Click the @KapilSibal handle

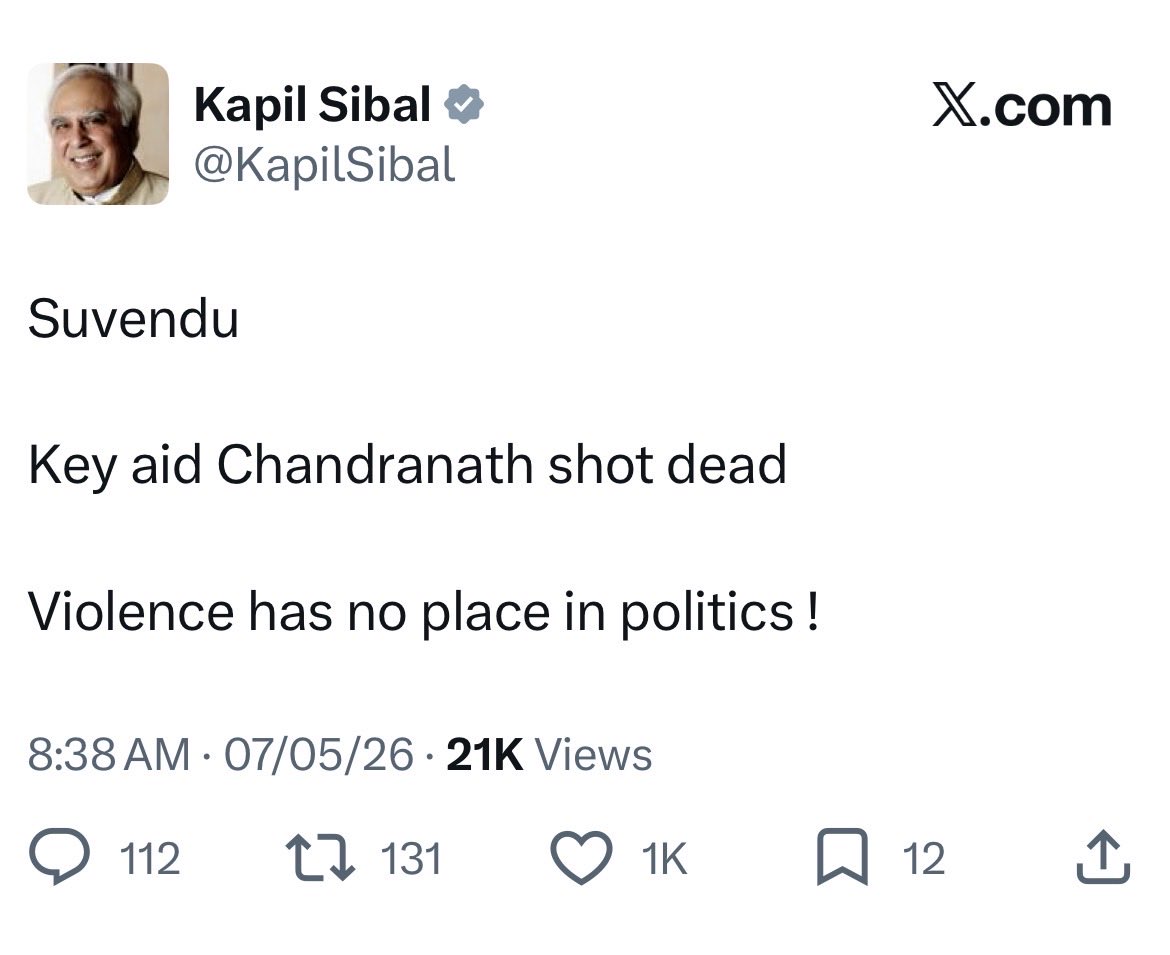pos(325,165)
